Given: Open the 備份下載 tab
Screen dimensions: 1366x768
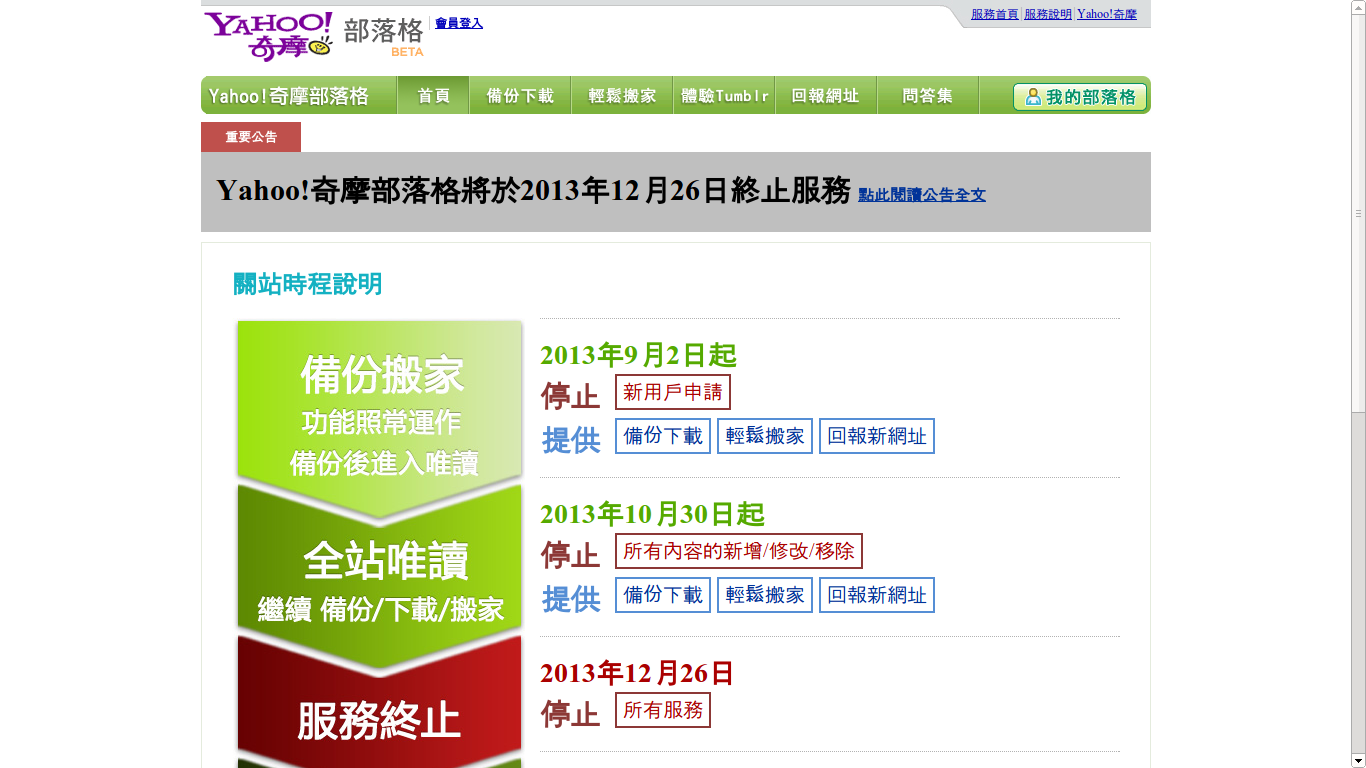Looking at the screenshot, I should coord(520,96).
